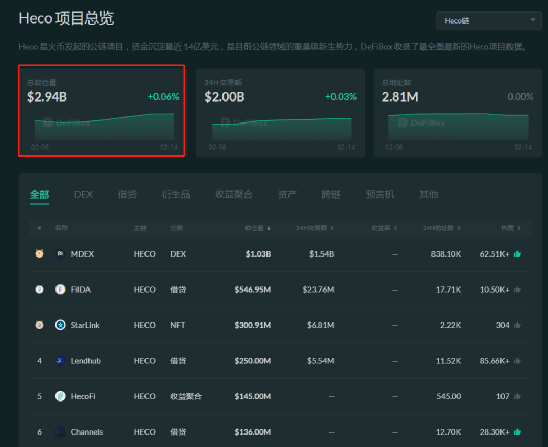The width and height of the screenshot is (548, 447).
Task: Click Lendhub locked value $250.00M
Action: click(253, 361)
